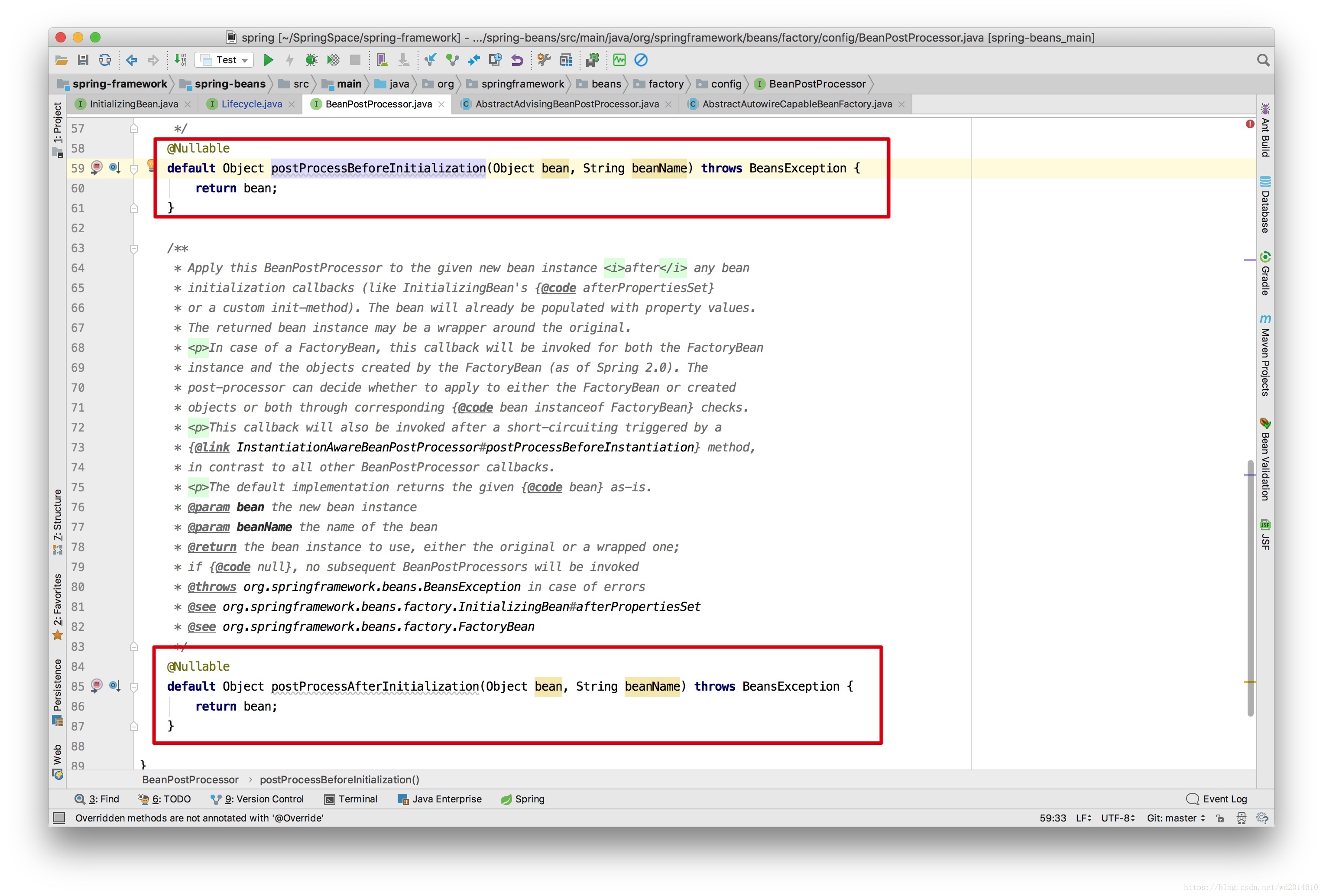The width and height of the screenshot is (1323, 896).
Task: Open the Git: master branch dropdown
Action: click(1176, 818)
